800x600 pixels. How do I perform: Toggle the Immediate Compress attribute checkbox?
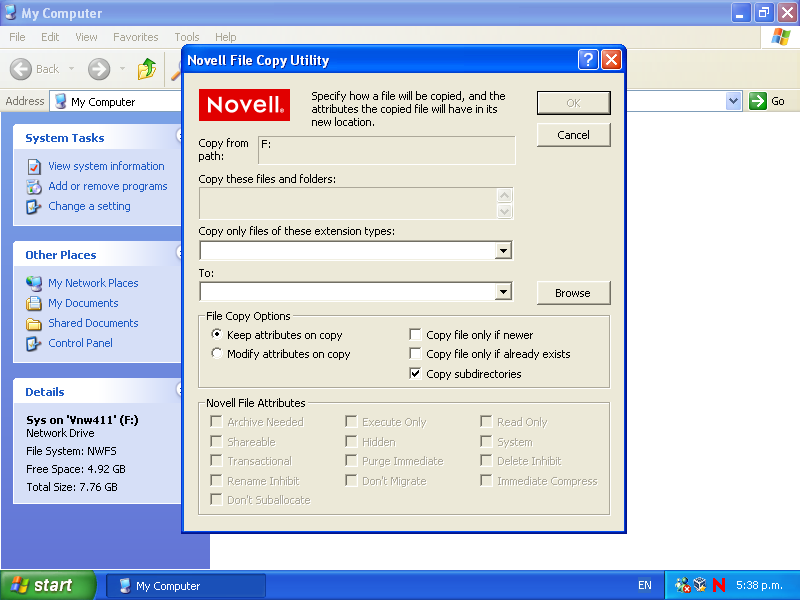click(486, 481)
